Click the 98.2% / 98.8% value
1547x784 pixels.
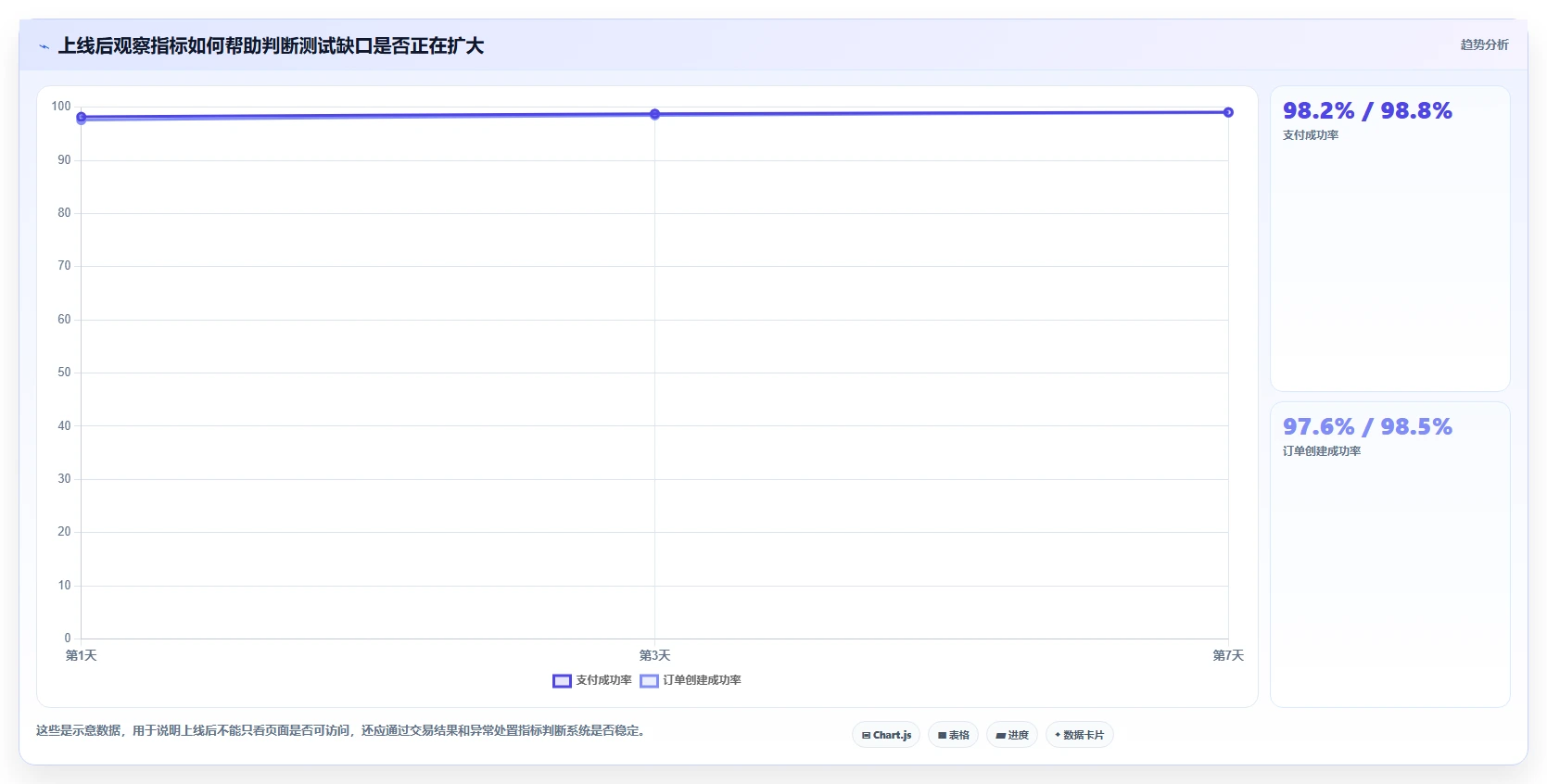[1367, 110]
